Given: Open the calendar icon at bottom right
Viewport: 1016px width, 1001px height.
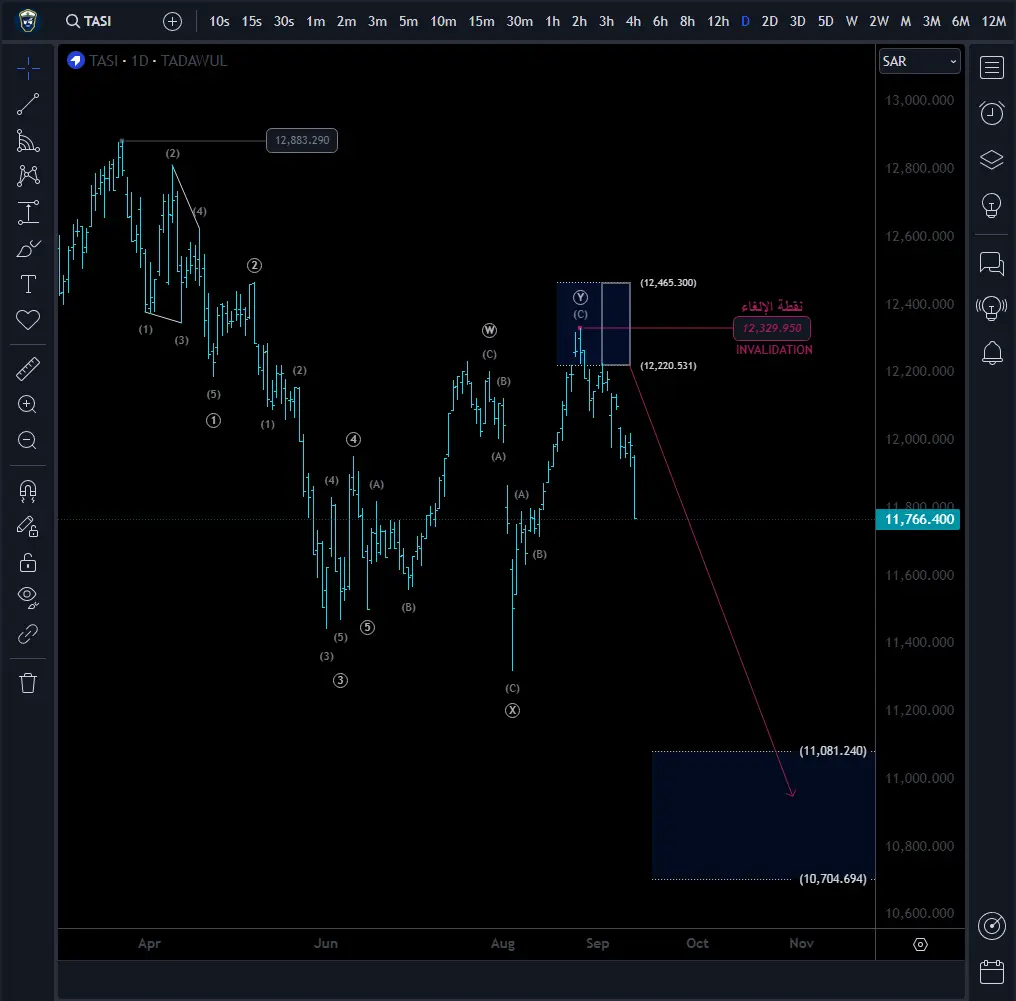Looking at the screenshot, I should [991, 972].
